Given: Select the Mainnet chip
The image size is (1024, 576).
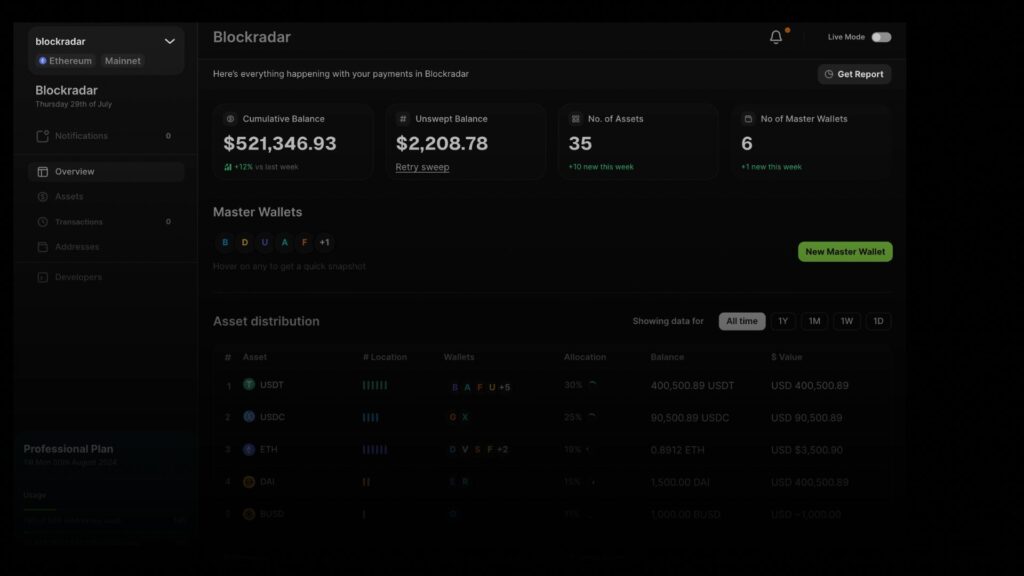Looking at the screenshot, I should pos(123,61).
